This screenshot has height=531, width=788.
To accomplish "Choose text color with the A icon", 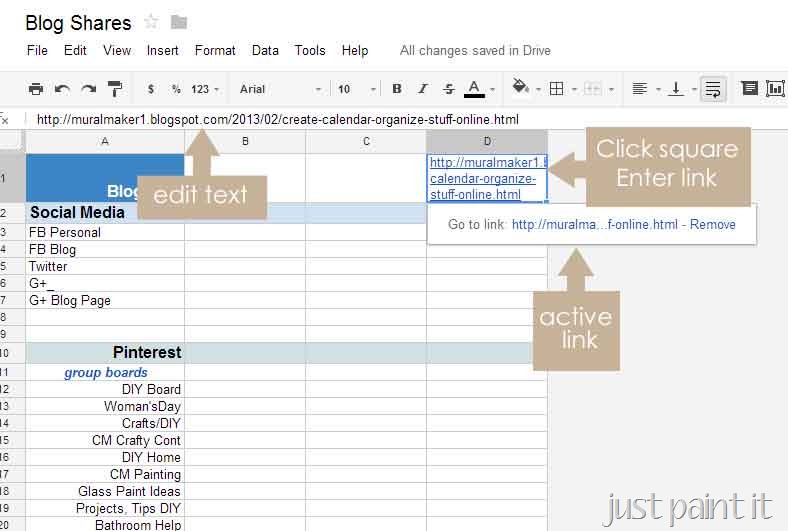I will tap(474, 89).
